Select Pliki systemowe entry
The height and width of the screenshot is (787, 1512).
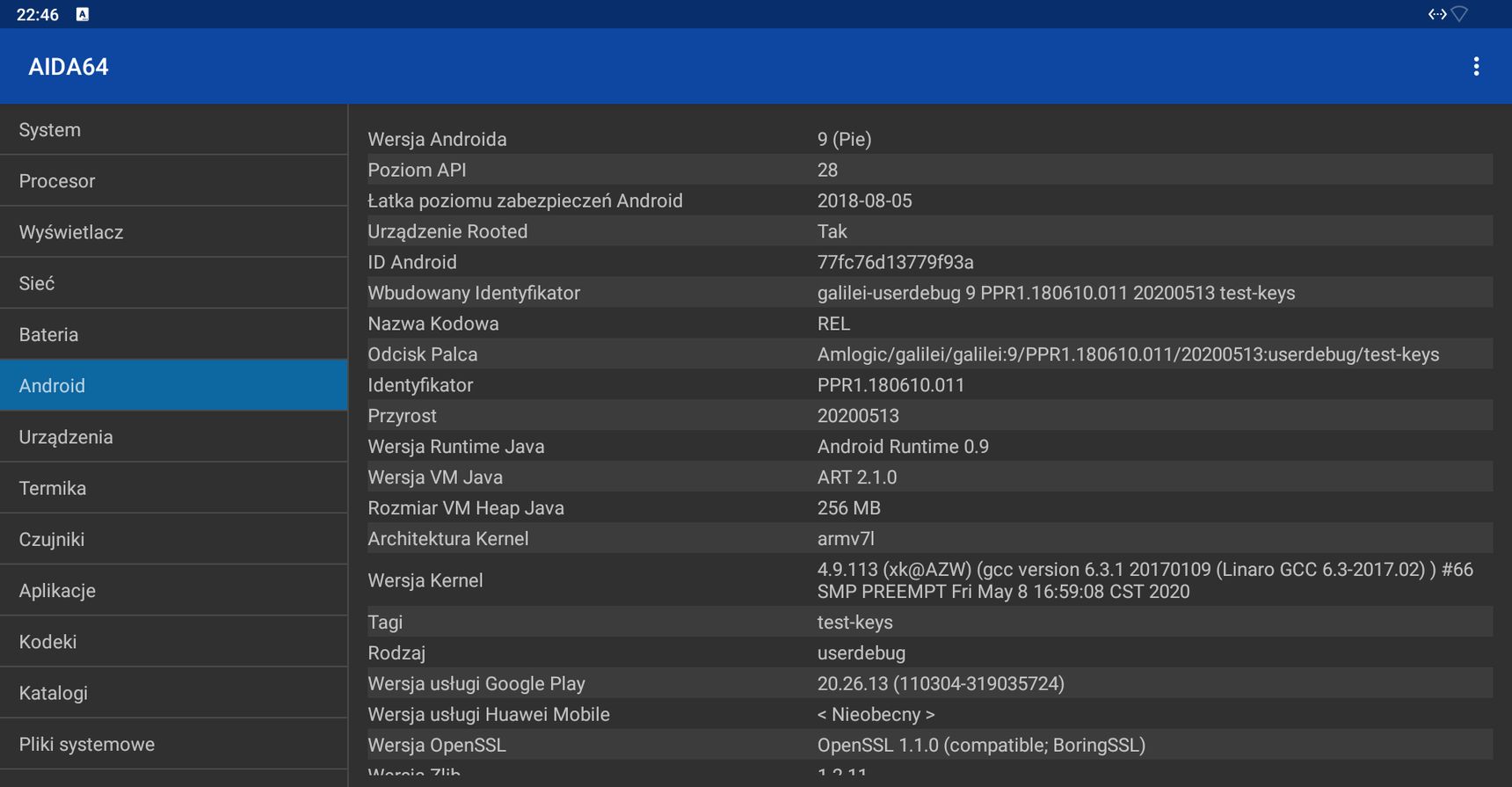(174, 744)
